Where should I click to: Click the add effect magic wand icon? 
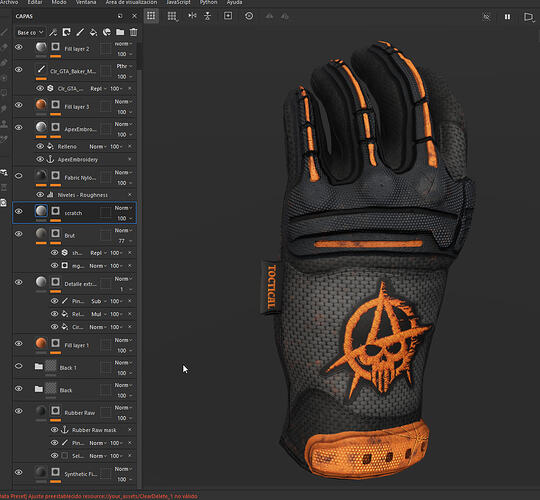coord(53,32)
